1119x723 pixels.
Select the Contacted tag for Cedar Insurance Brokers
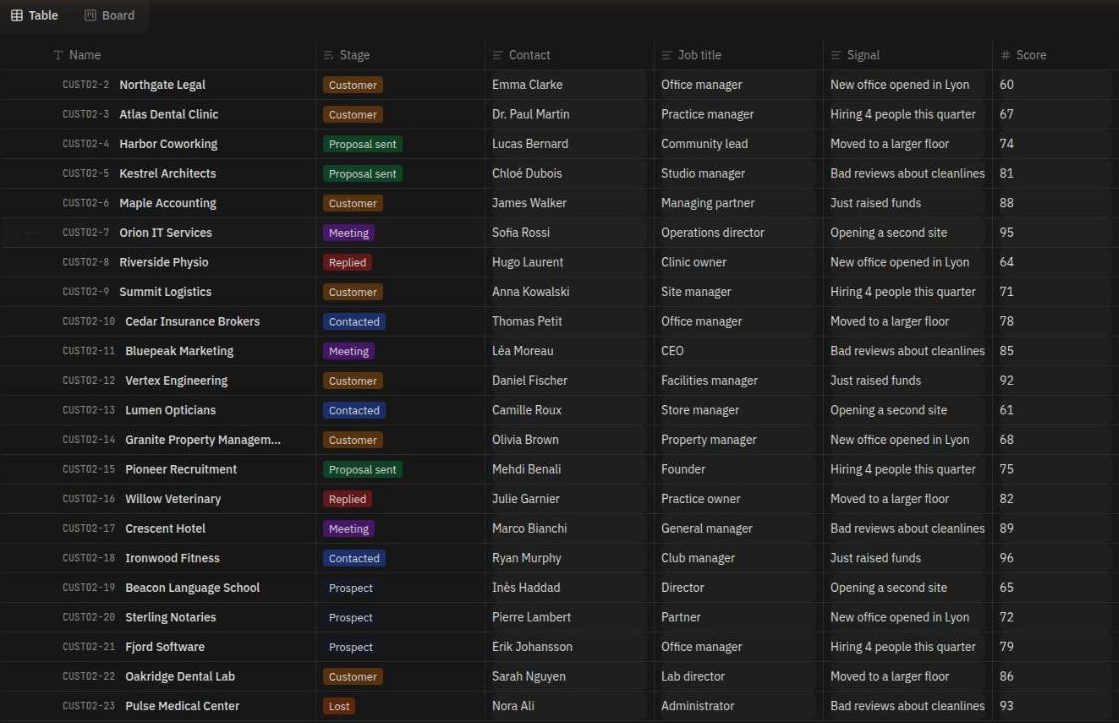pos(354,322)
